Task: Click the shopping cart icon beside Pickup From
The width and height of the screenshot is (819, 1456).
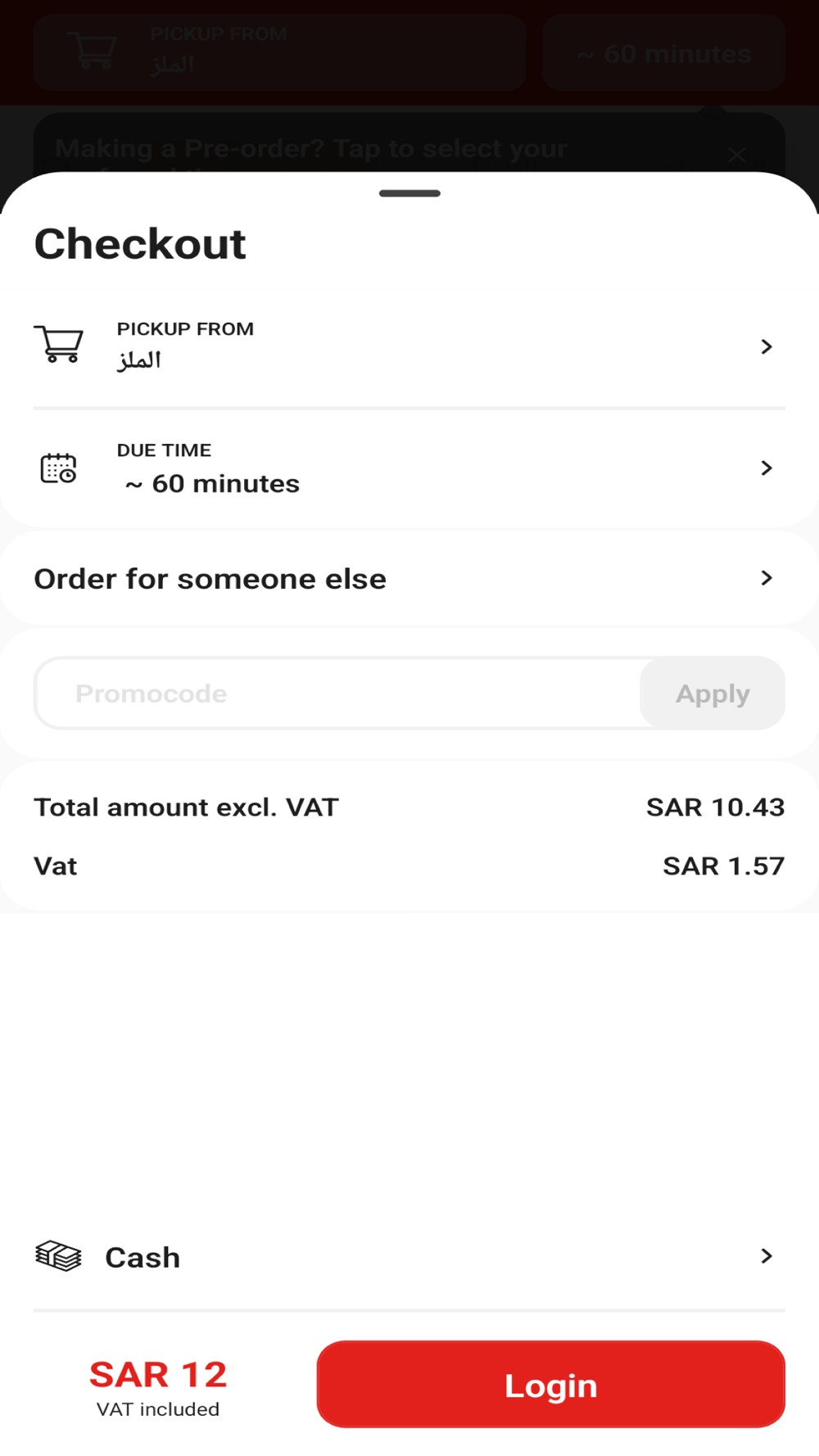Action: 58,344
